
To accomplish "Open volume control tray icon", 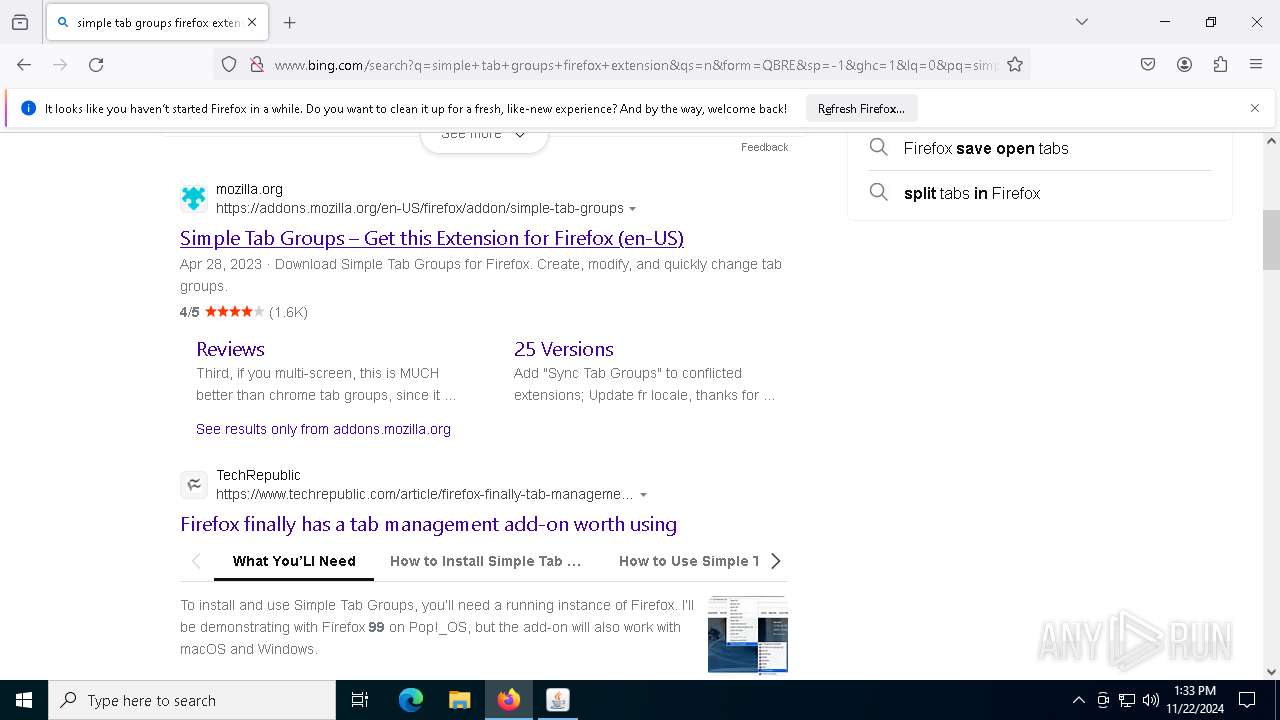I will tap(1151, 700).
